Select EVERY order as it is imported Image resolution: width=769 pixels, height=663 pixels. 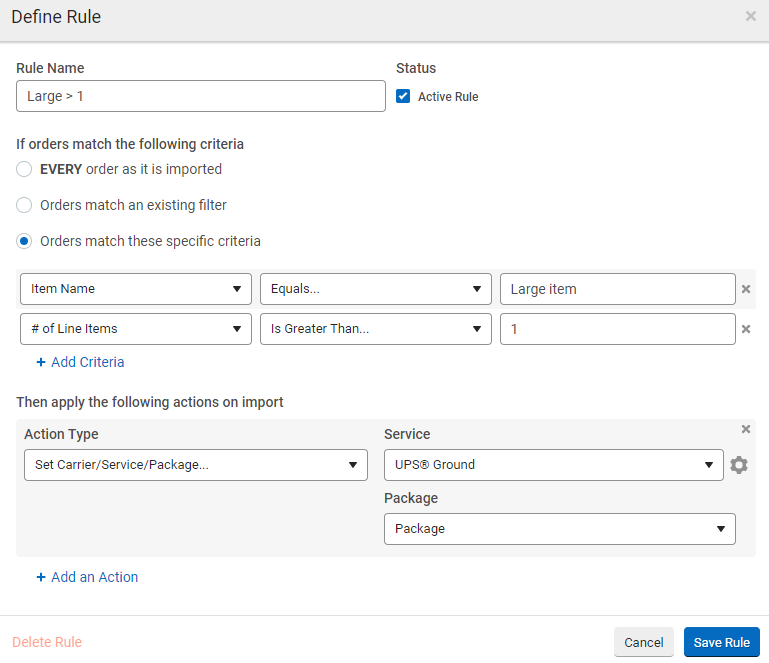tap(24, 169)
